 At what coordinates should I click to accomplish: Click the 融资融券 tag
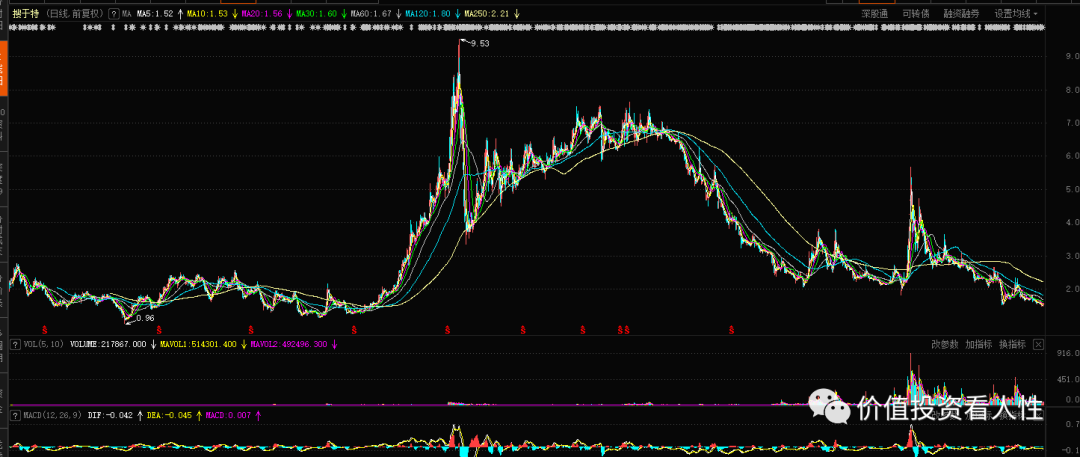coord(961,14)
